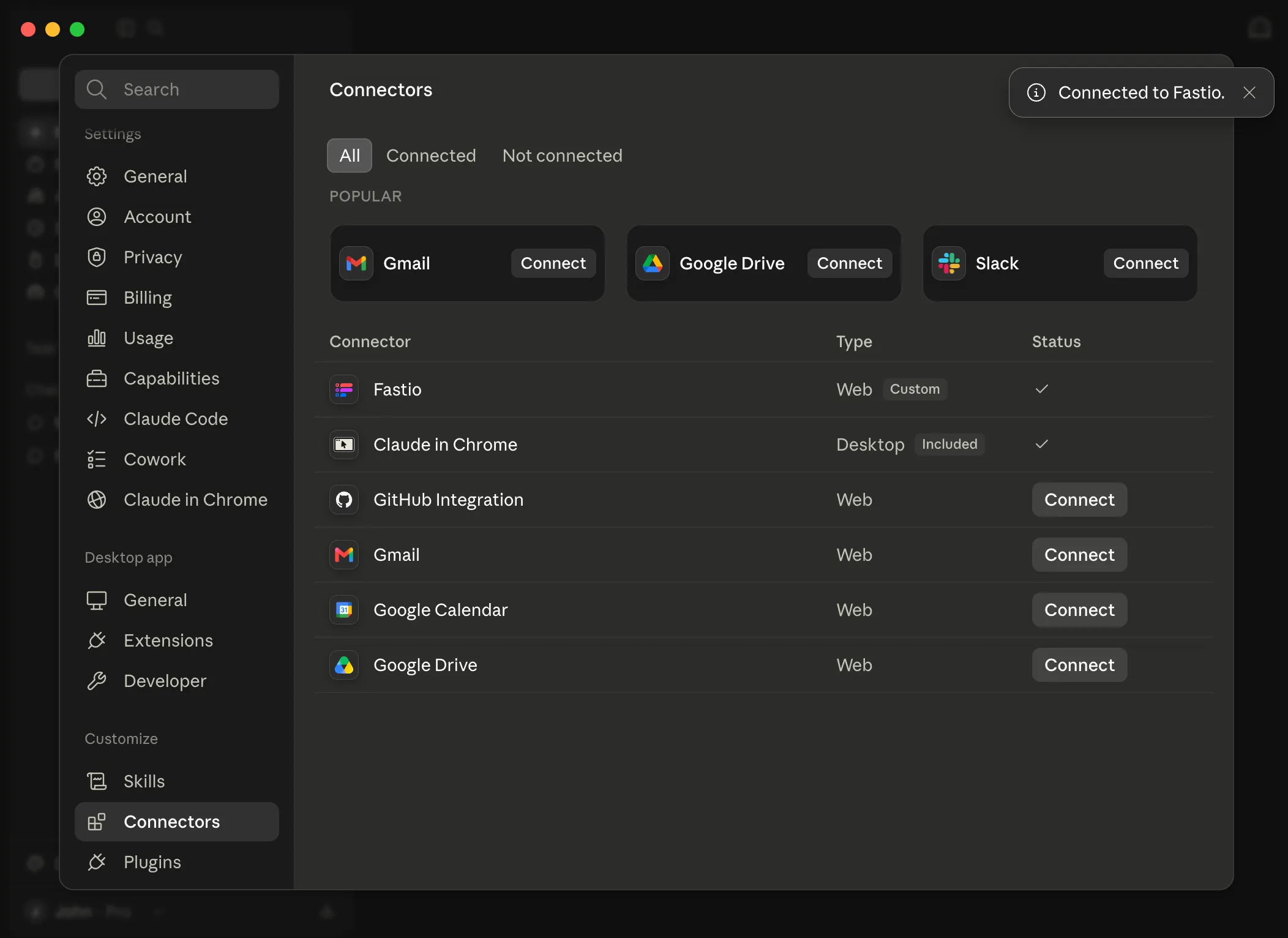Screen dimensions: 1288x938
Task: Click the General gear icon under Settings
Action: (x=97, y=176)
